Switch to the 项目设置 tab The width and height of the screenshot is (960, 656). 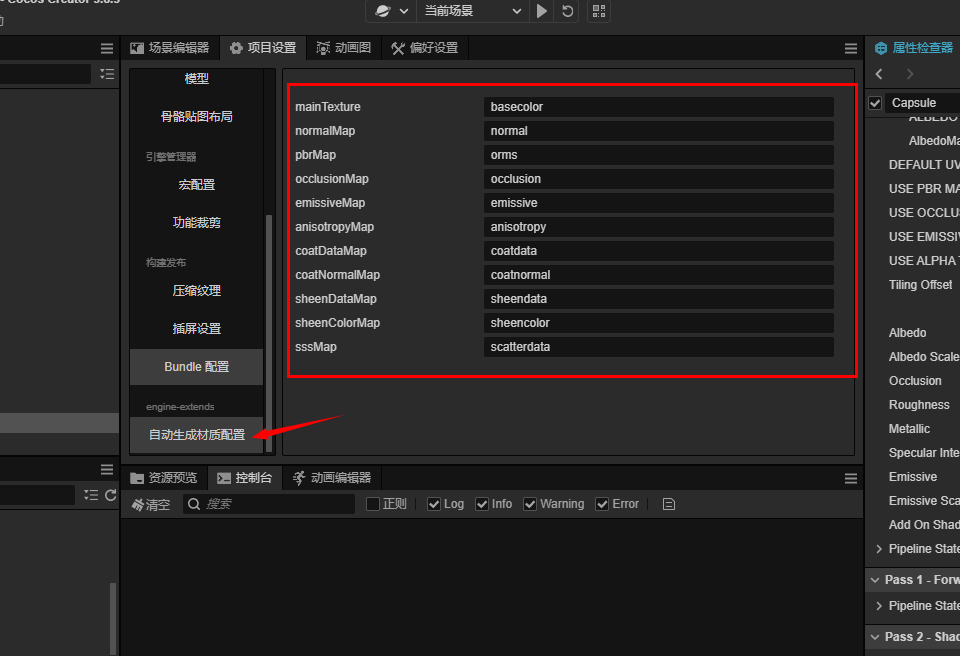point(263,48)
